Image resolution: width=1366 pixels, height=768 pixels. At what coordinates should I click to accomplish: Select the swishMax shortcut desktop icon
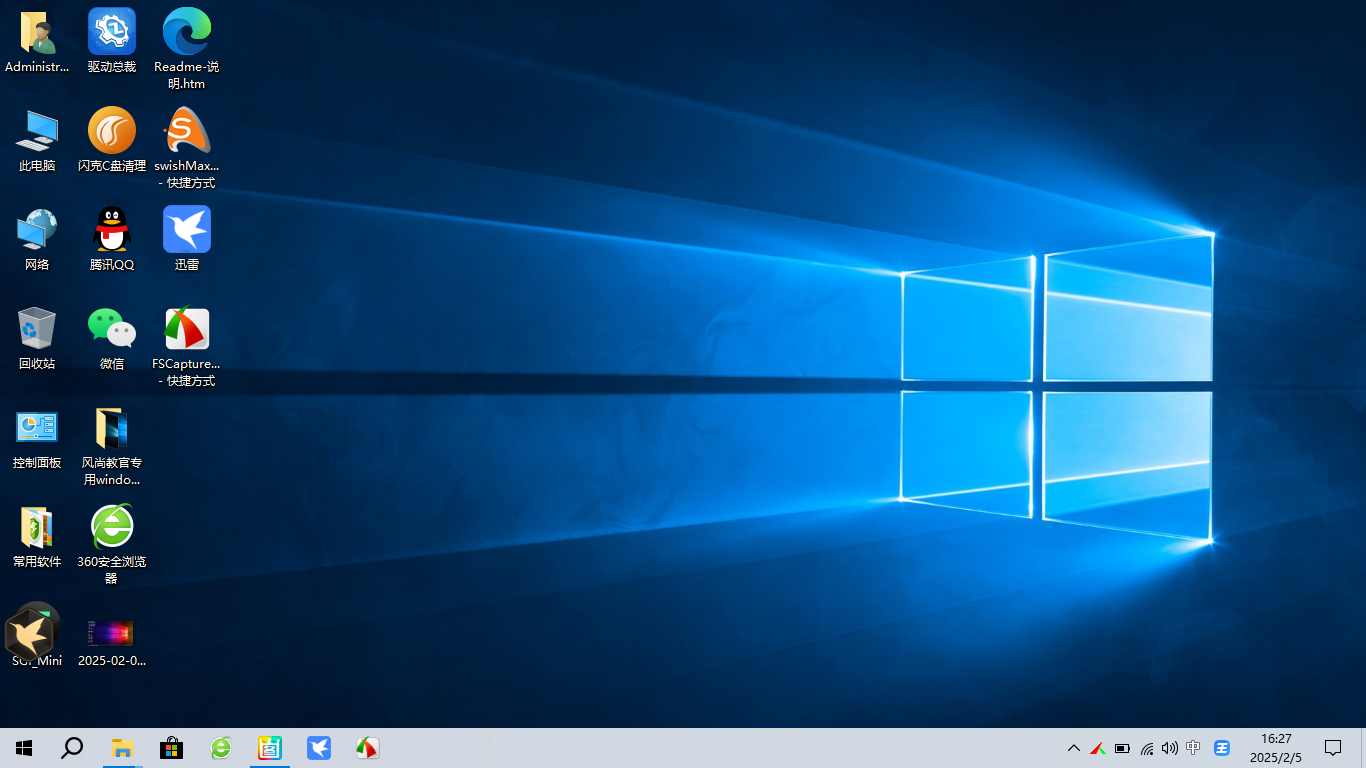pyautogui.click(x=187, y=148)
